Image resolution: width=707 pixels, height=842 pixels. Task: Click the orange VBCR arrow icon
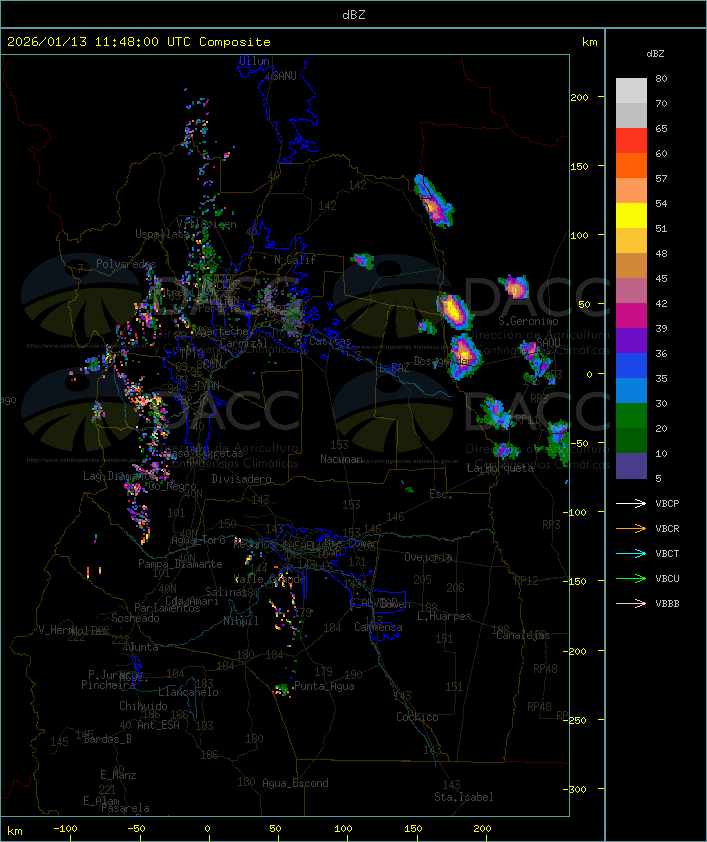click(x=632, y=528)
